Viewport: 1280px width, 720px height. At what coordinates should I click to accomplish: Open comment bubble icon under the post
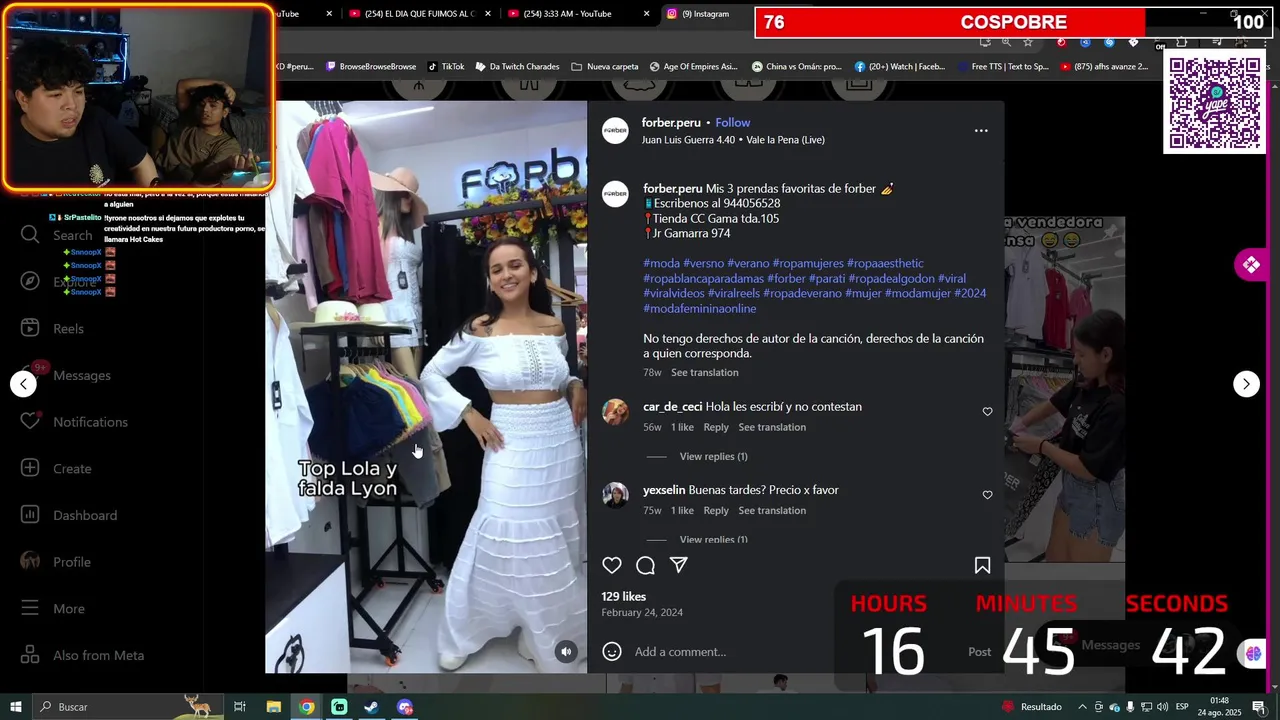[645, 565]
